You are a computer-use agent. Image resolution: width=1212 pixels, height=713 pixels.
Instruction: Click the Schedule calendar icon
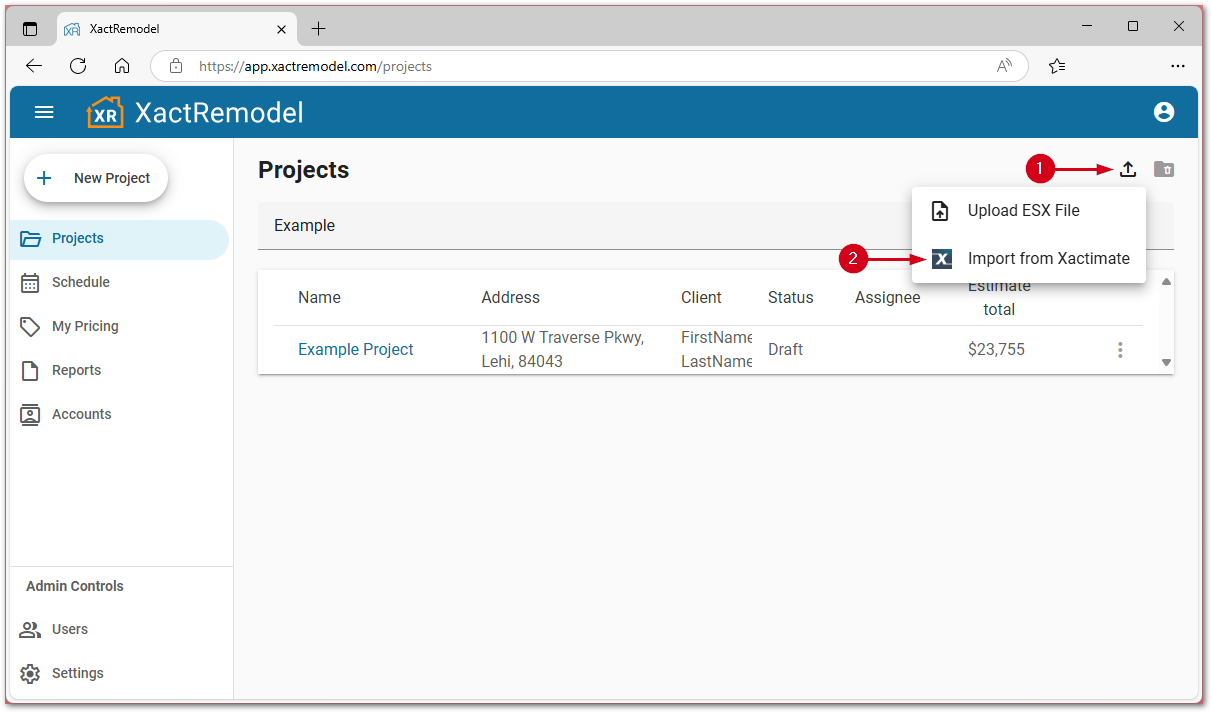pos(31,283)
